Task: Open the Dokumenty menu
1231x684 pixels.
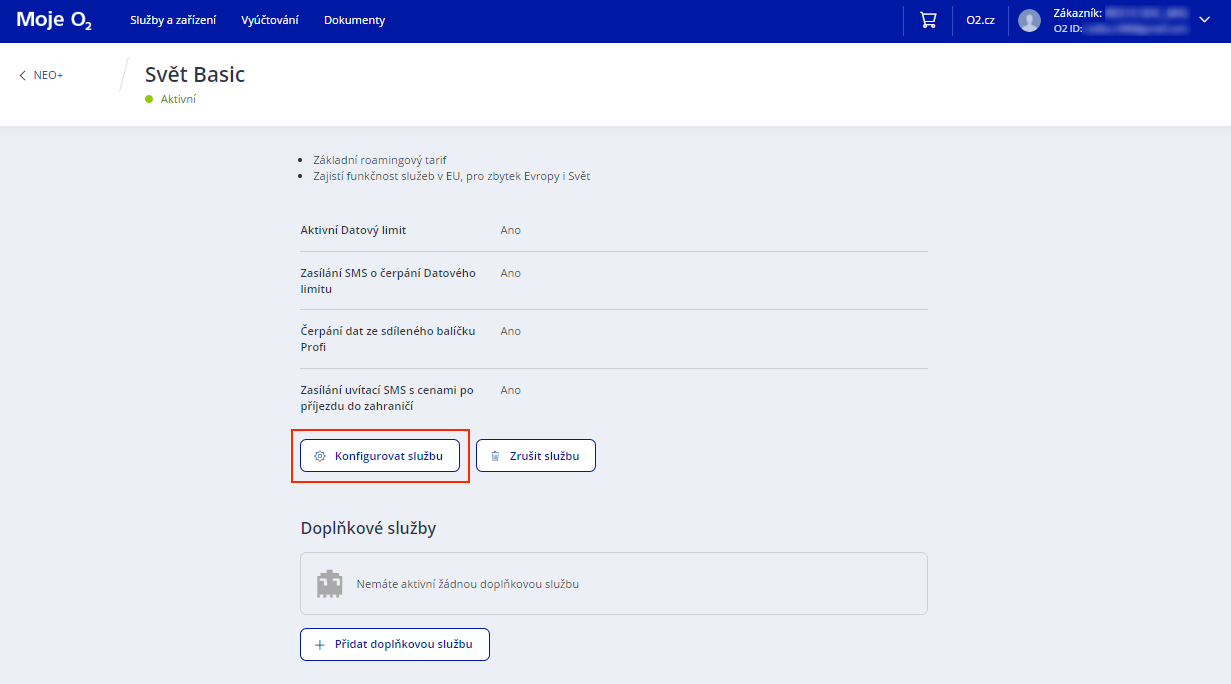Action: coord(354,20)
